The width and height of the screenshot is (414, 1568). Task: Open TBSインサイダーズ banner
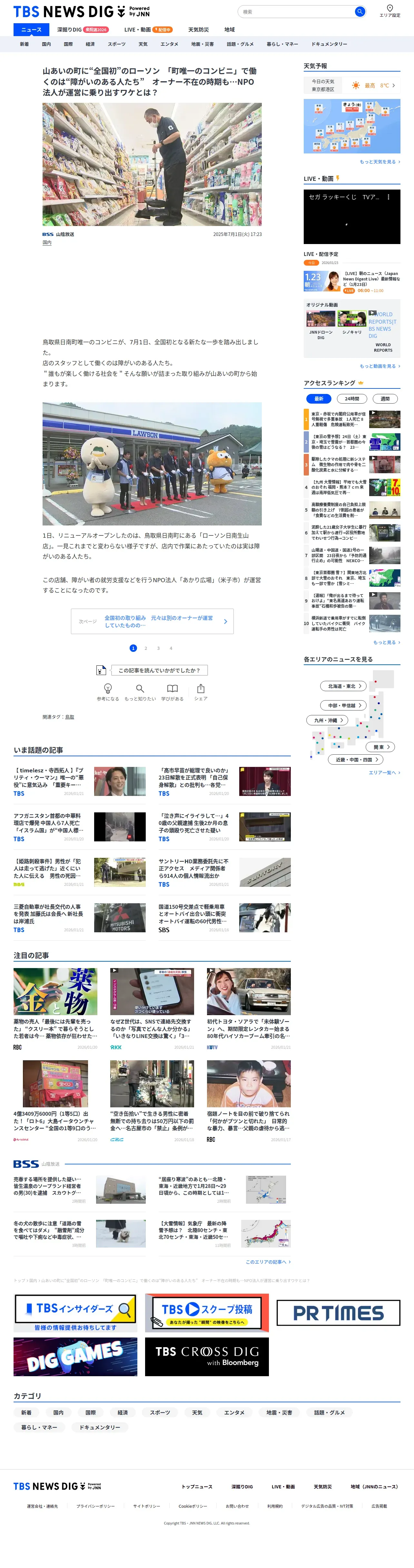point(75,1314)
